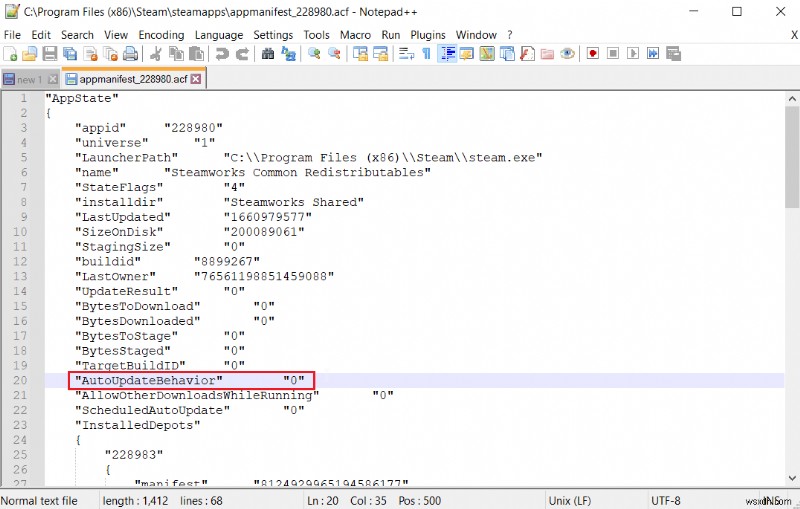Click the Synchronize Vertical Scrolling icon
The width and height of the screenshot is (800, 509).
click(360, 54)
